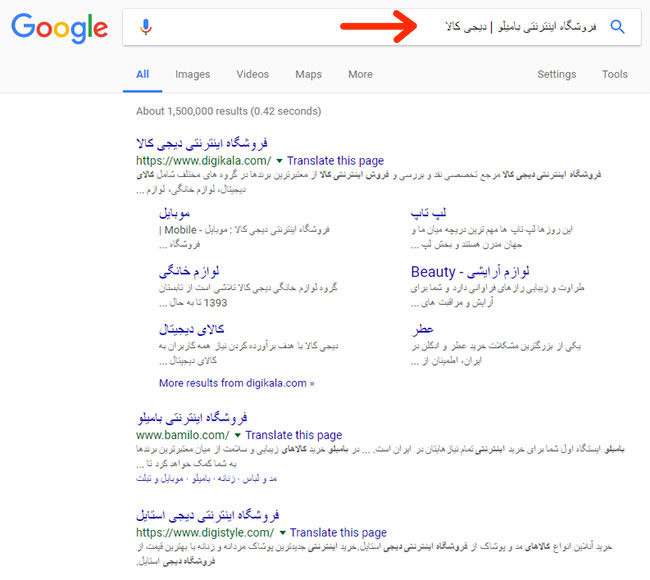
Task: Open the موبایل sitelink
Action: click(175, 214)
